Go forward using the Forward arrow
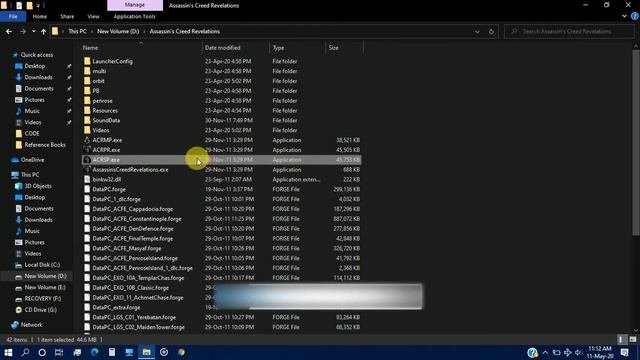 coord(22,31)
